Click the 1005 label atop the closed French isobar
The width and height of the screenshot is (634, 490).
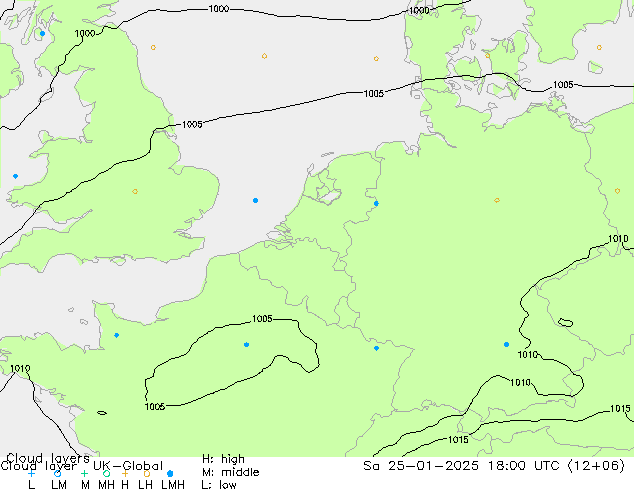point(262,319)
